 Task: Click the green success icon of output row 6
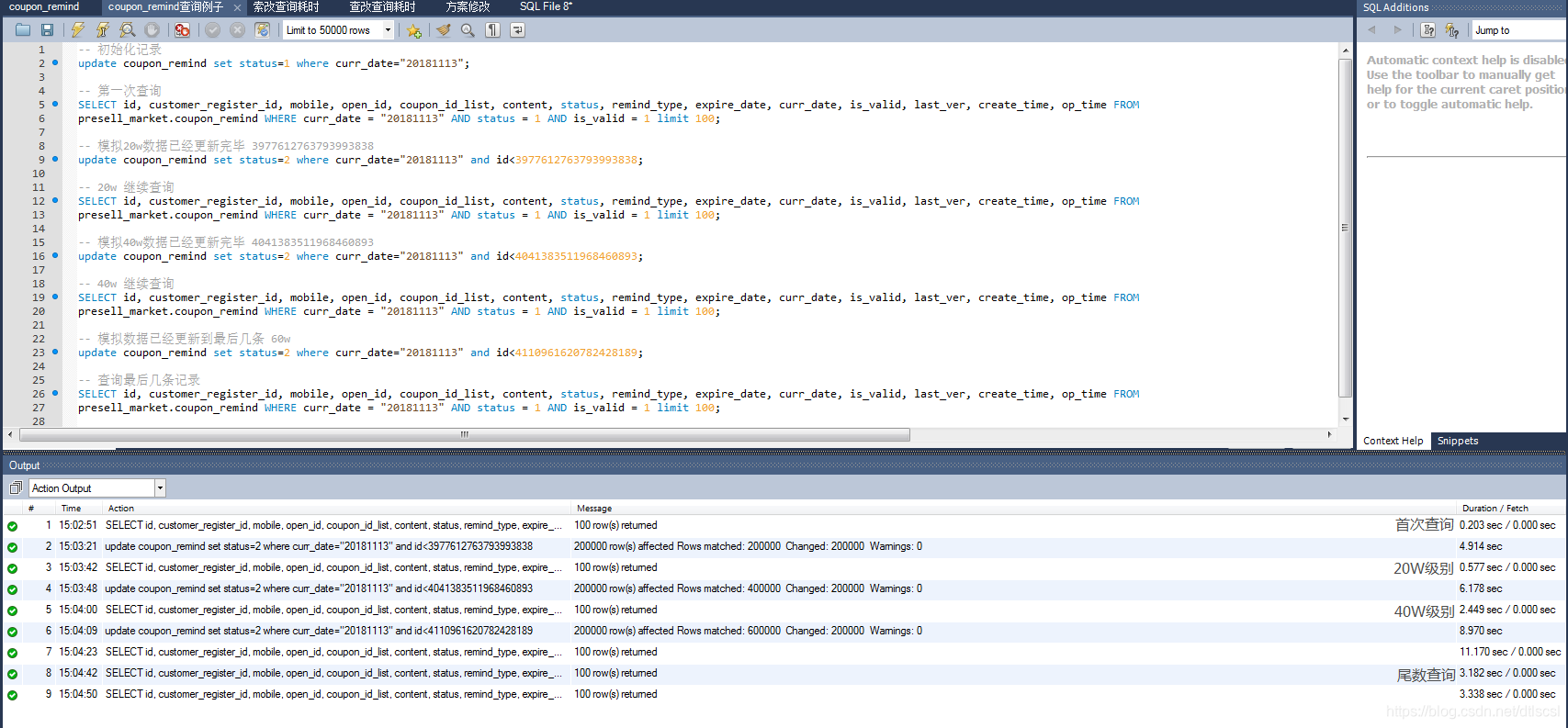[12, 632]
